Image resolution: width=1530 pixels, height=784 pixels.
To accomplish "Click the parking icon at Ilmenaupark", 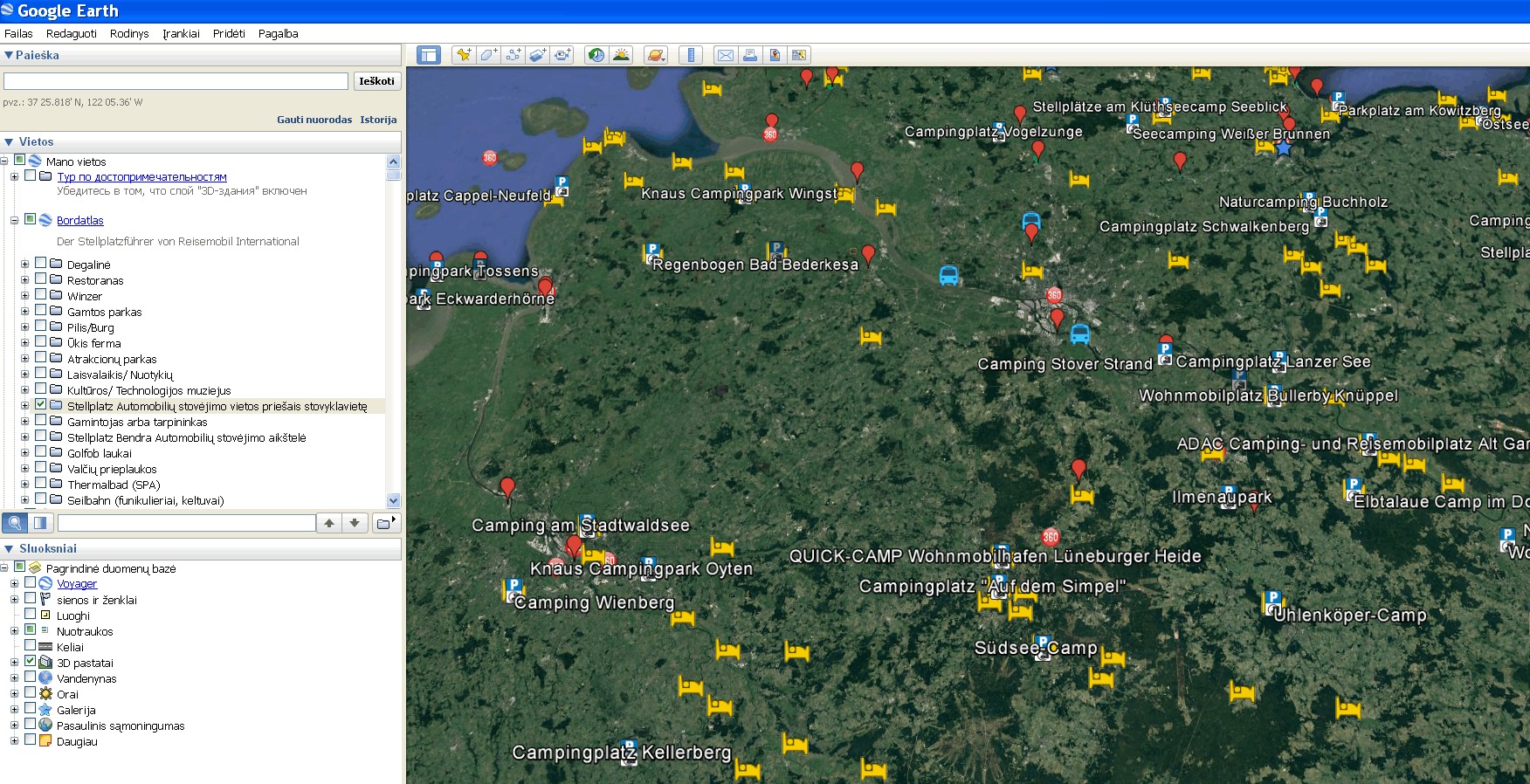I will pyautogui.click(x=1228, y=496).
